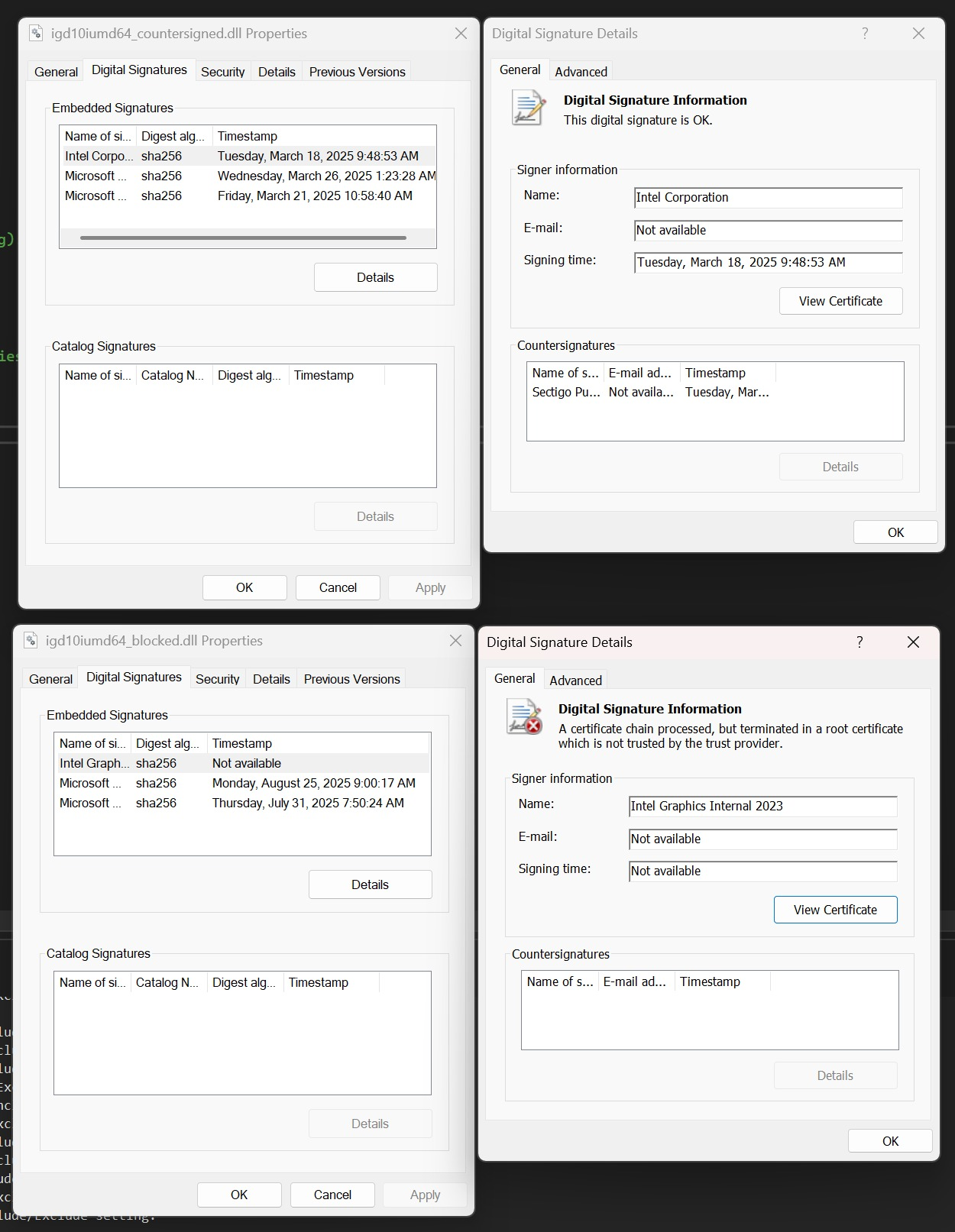Switch to Details tab in countersigned.dll Properties
This screenshot has width=955, height=1232.
click(277, 72)
